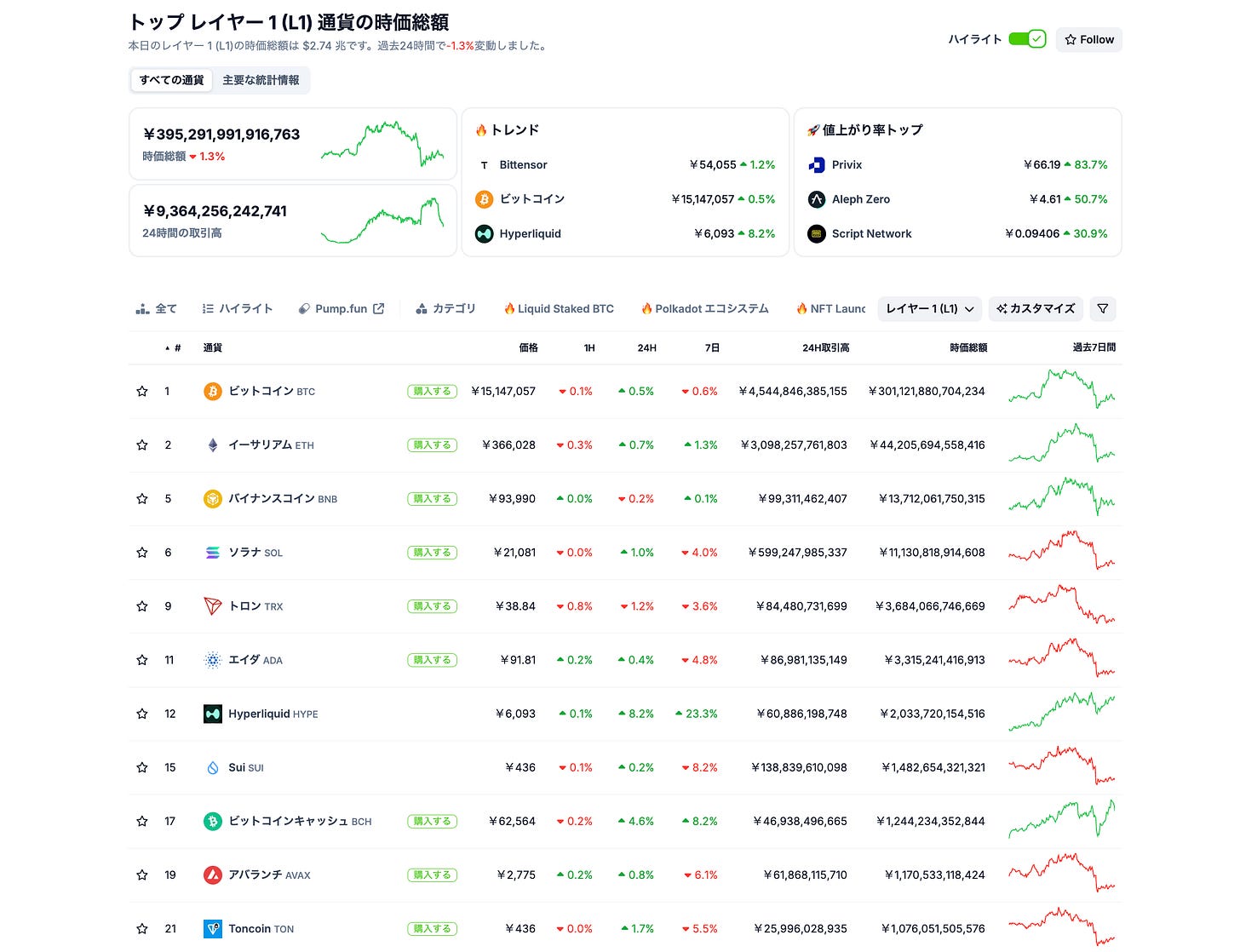
Task: Click the Solana logo icon
Action: (x=213, y=552)
